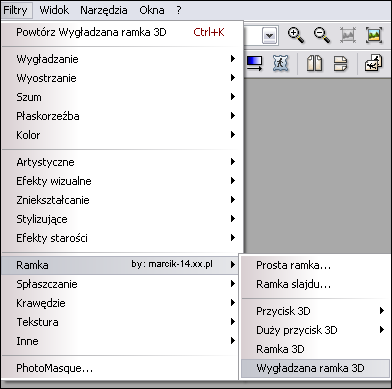Expand the Wyostrzanie submenu
This screenshot has height=389, width=392.
[122, 78]
